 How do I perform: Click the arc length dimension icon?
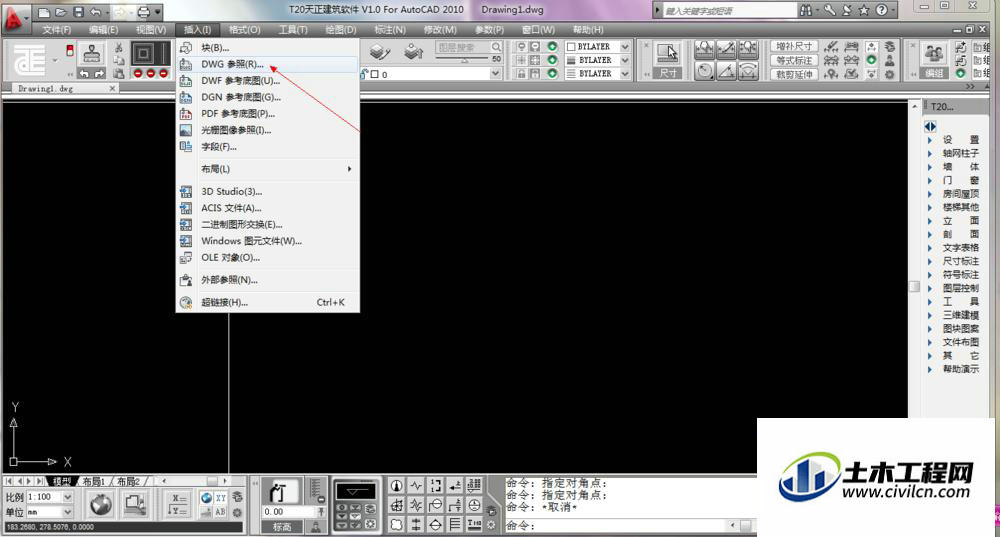[748, 71]
